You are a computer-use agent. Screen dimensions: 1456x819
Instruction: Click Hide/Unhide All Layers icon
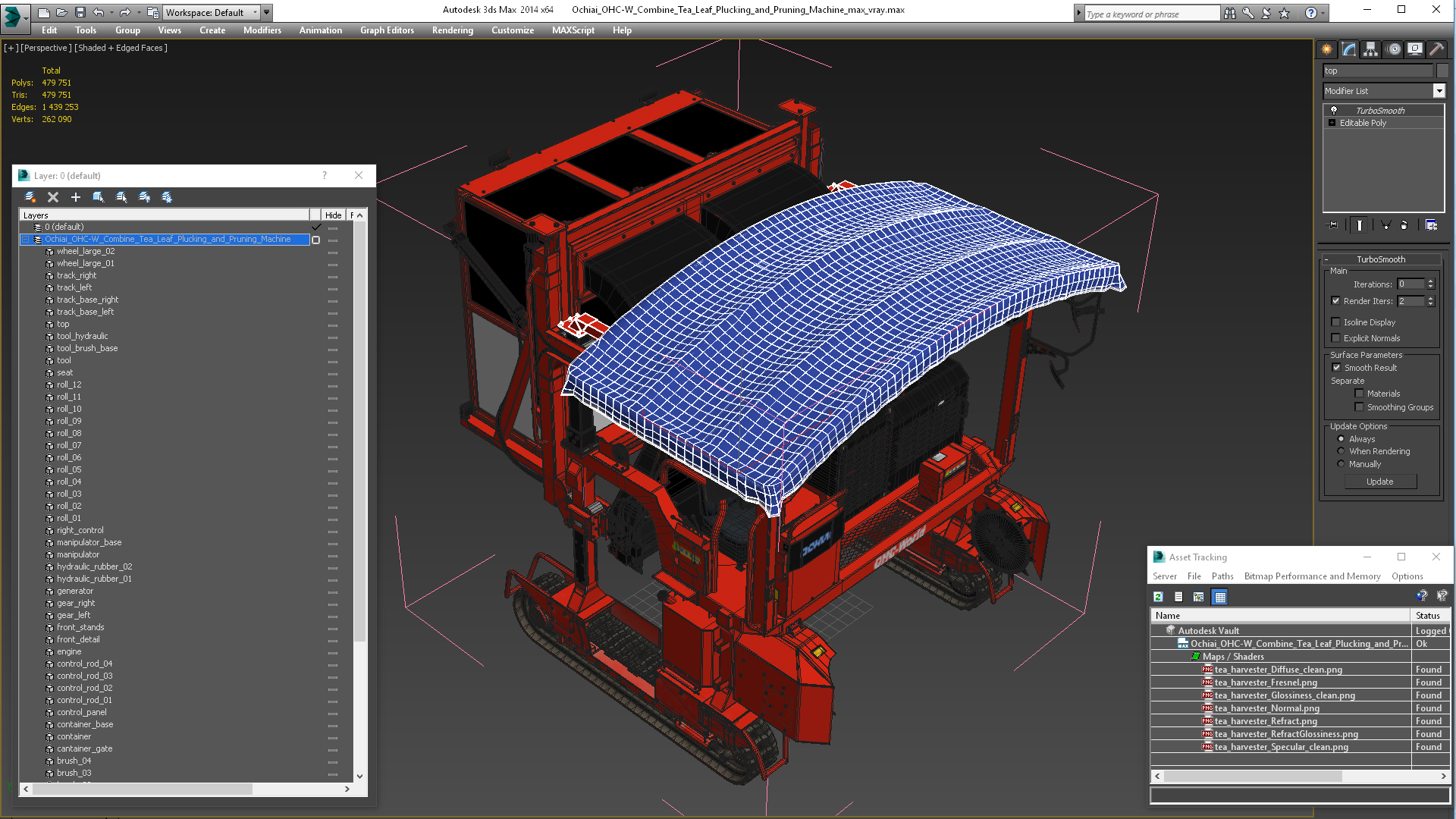144,197
